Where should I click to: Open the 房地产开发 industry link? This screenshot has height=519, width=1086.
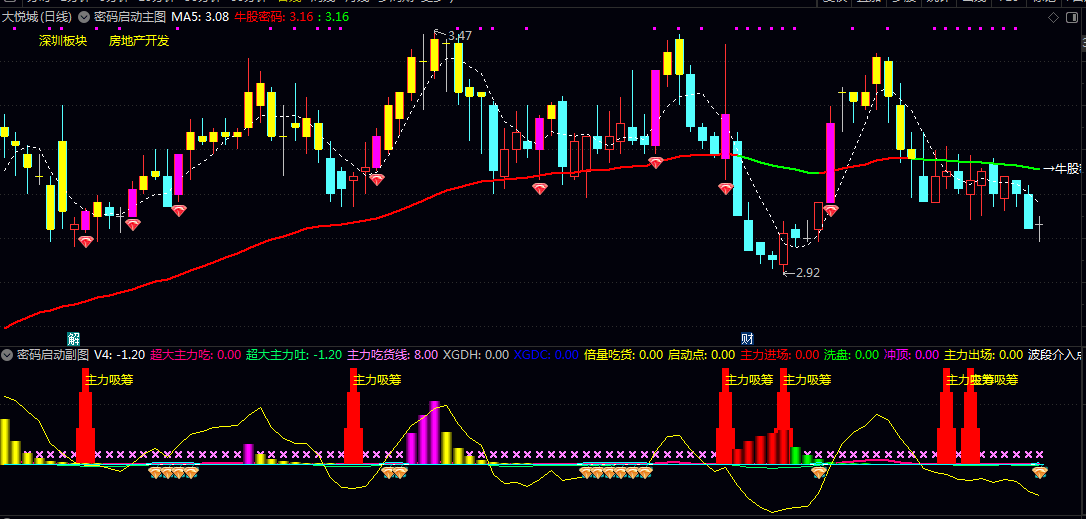coord(139,41)
